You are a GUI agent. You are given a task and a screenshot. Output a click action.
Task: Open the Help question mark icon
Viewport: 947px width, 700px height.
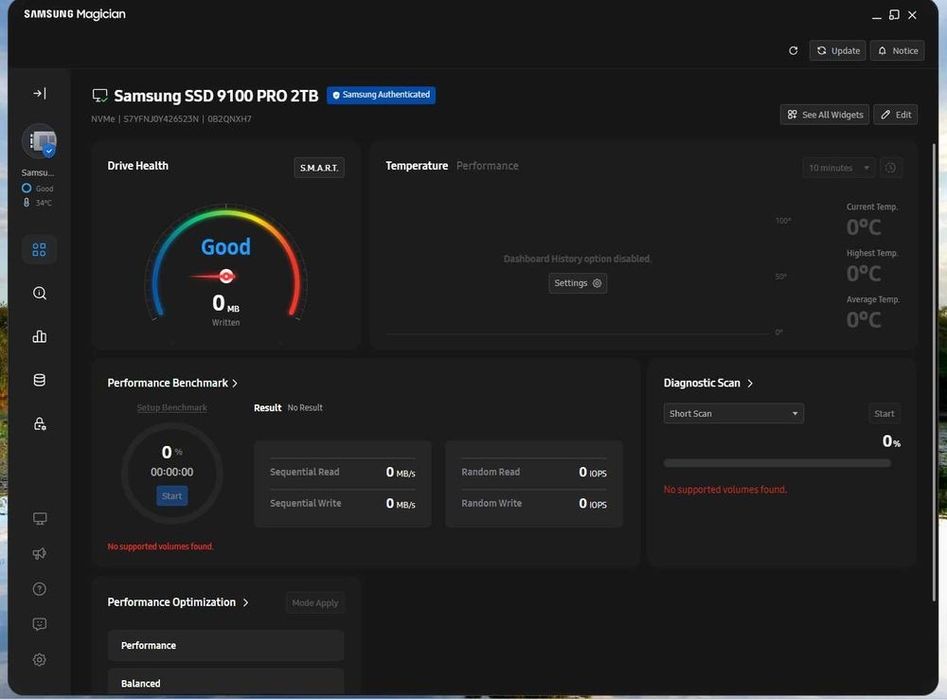click(39, 589)
